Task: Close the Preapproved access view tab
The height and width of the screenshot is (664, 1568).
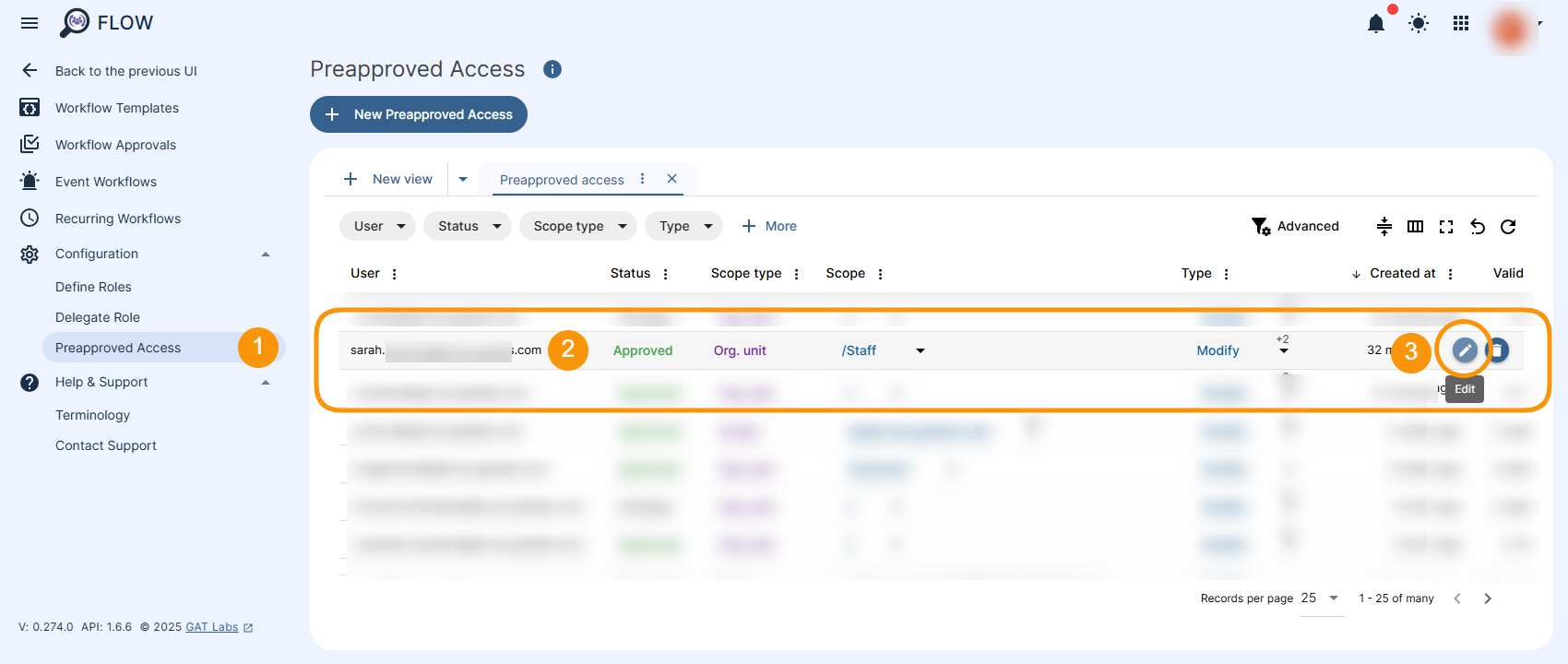Action: point(672,179)
